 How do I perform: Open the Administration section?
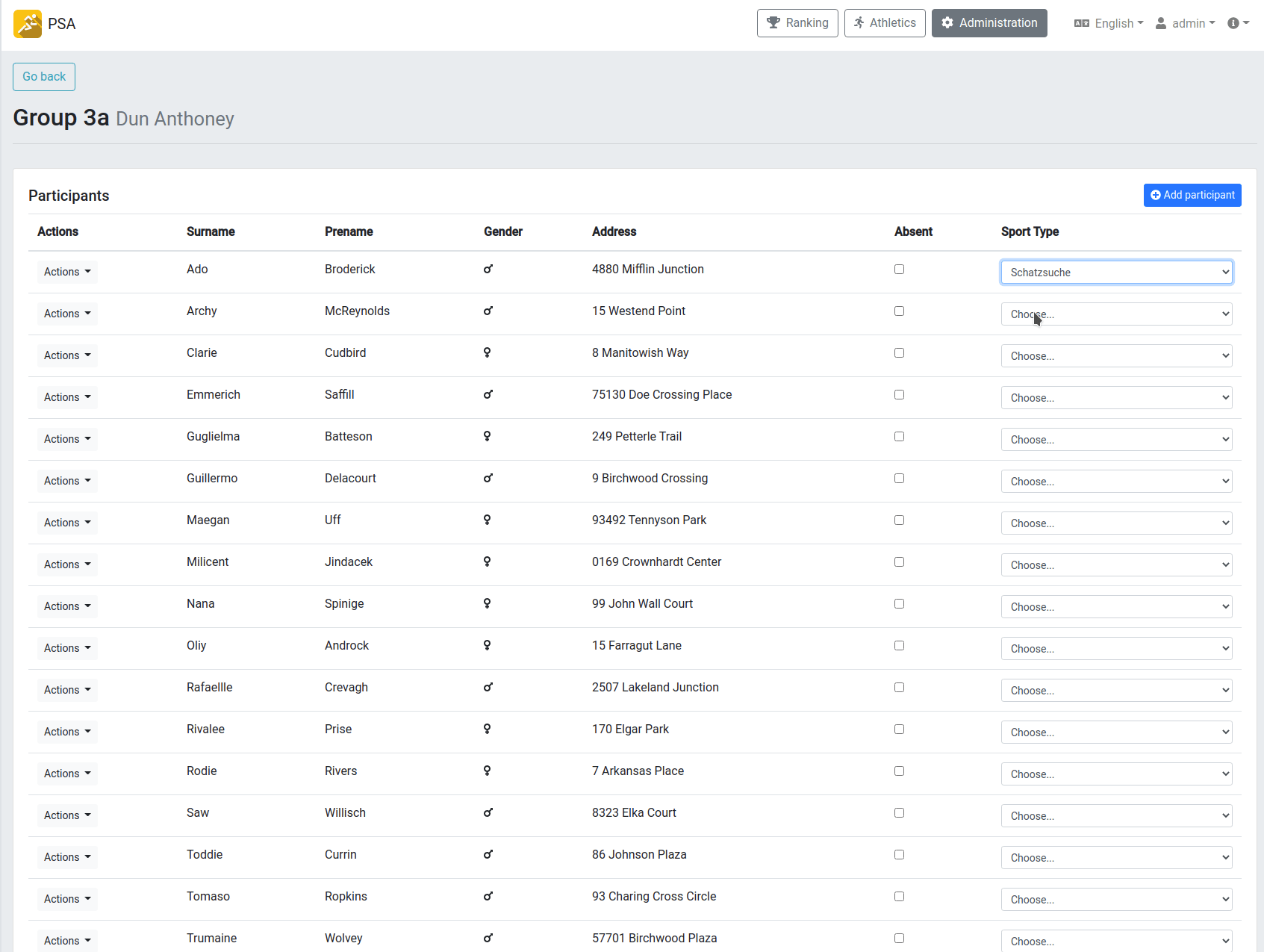(989, 23)
